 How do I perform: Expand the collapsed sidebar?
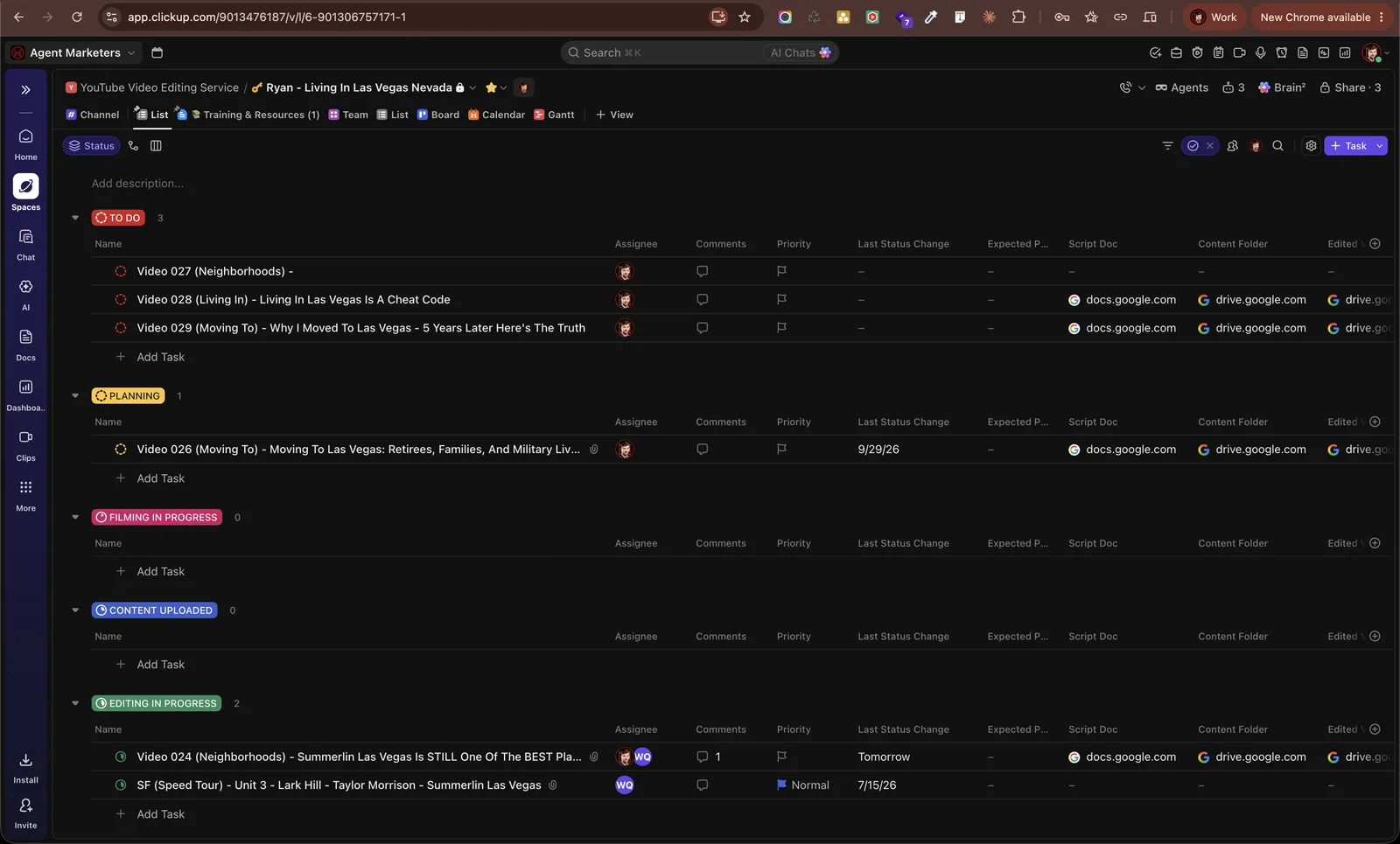point(25,90)
